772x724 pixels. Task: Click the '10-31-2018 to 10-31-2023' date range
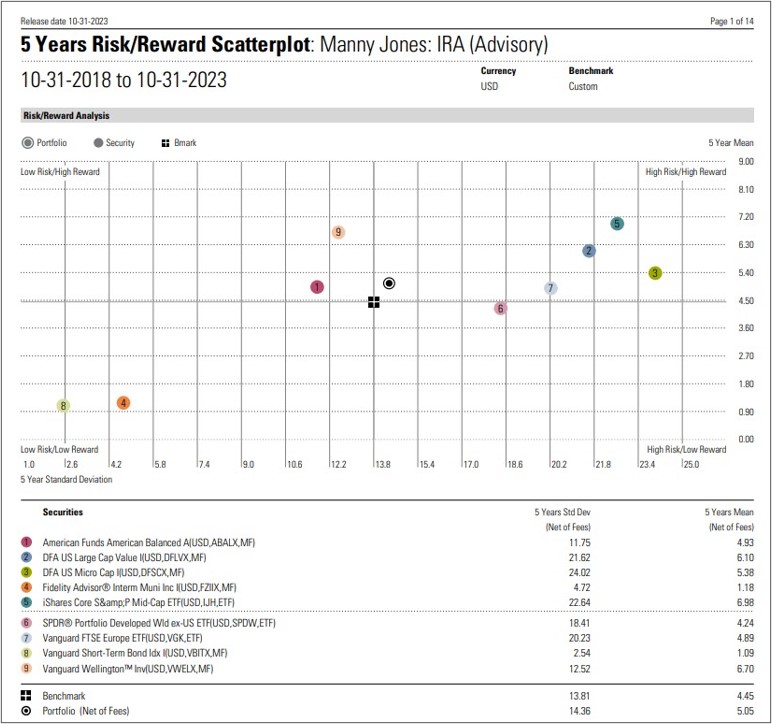tap(124, 80)
